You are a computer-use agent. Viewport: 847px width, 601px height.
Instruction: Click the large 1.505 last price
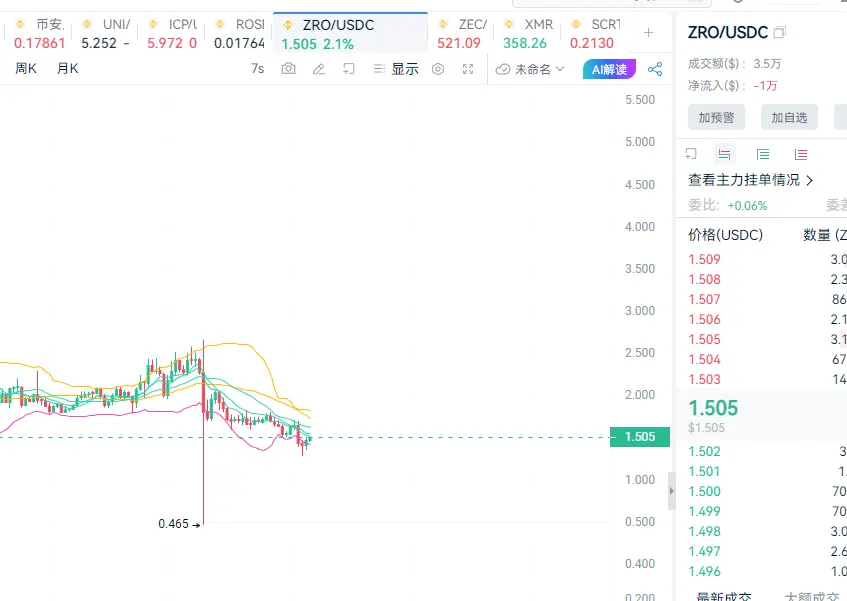pyautogui.click(x=713, y=408)
